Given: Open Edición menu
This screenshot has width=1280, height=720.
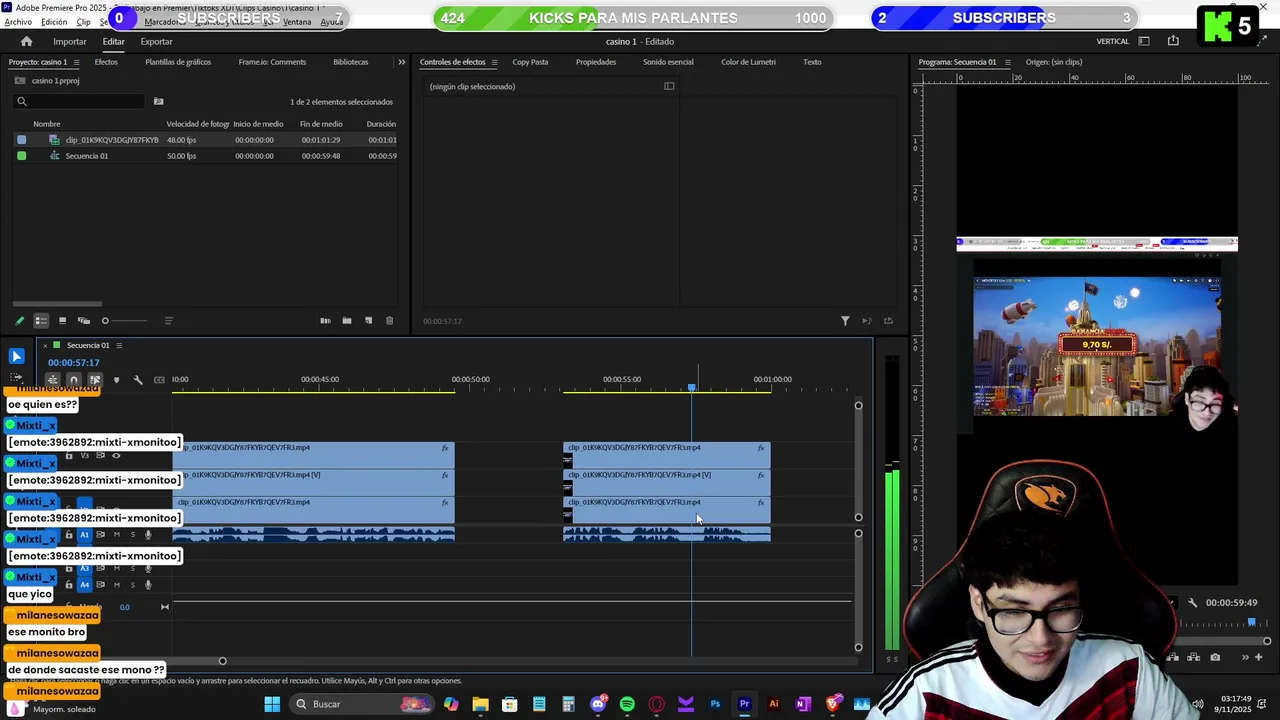Looking at the screenshot, I should coord(54,22).
